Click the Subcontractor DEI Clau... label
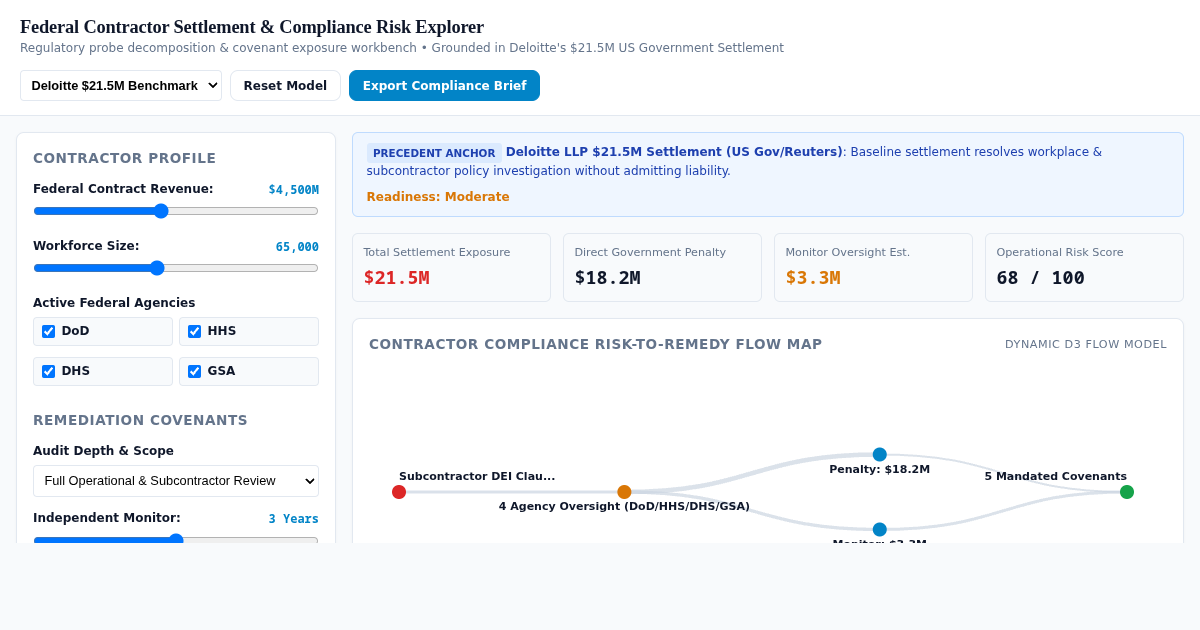This screenshot has width=1200, height=630. pyautogui.click(x=477, y=477)
